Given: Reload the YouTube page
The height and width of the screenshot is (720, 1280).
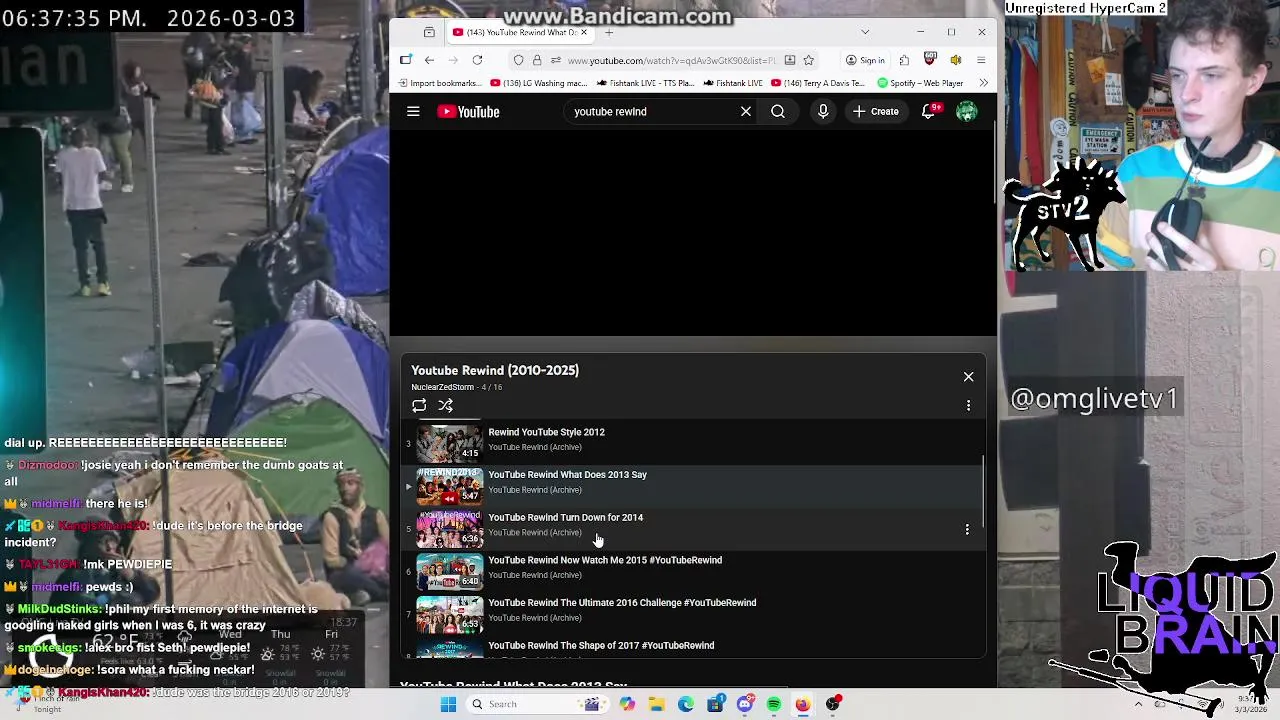Looking at the screenshot, I should coord(477,60).
